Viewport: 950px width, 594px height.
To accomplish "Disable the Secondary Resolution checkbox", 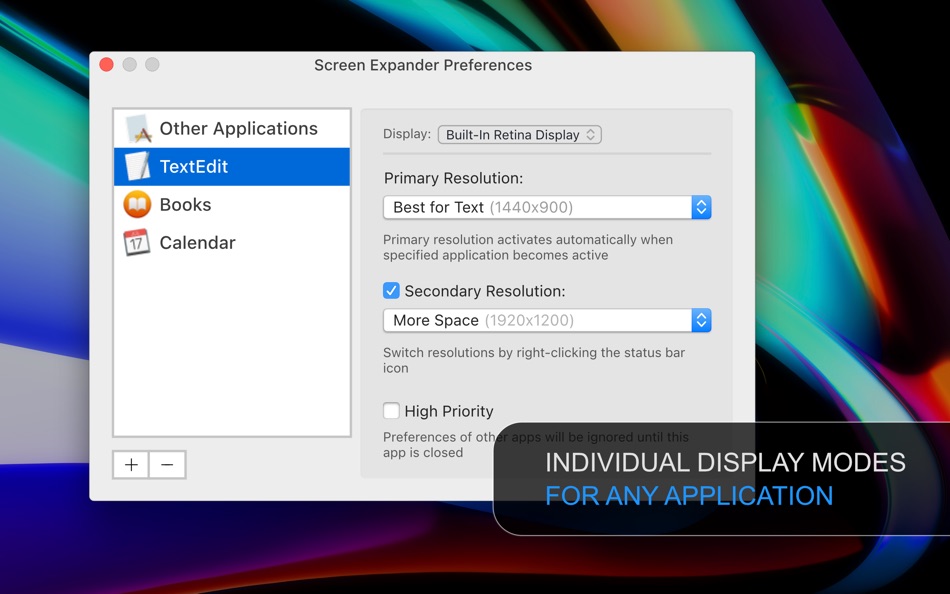I will [391, 291].
